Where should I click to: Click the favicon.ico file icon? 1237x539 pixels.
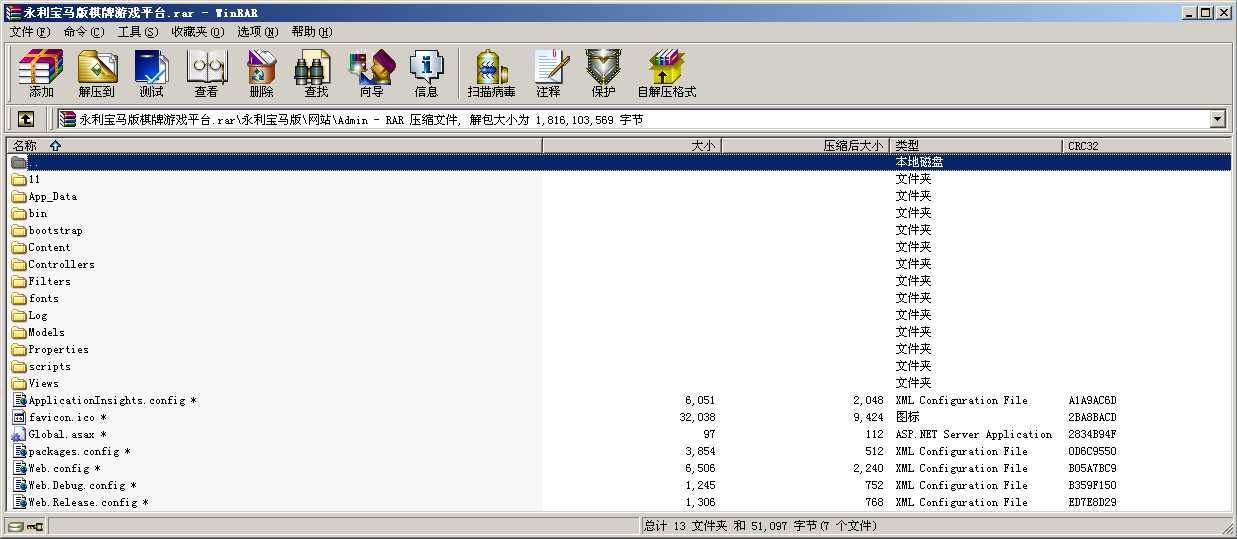(x=19, y=417)
